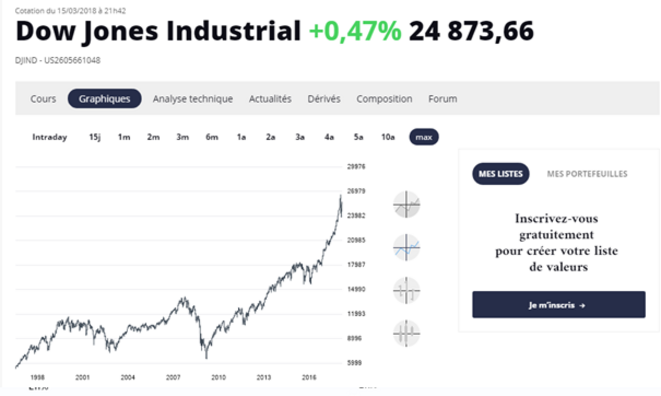The width and height of the screenshot is (661, 396).
Task: Set chart range to 15j
Action: click(95, 137)
